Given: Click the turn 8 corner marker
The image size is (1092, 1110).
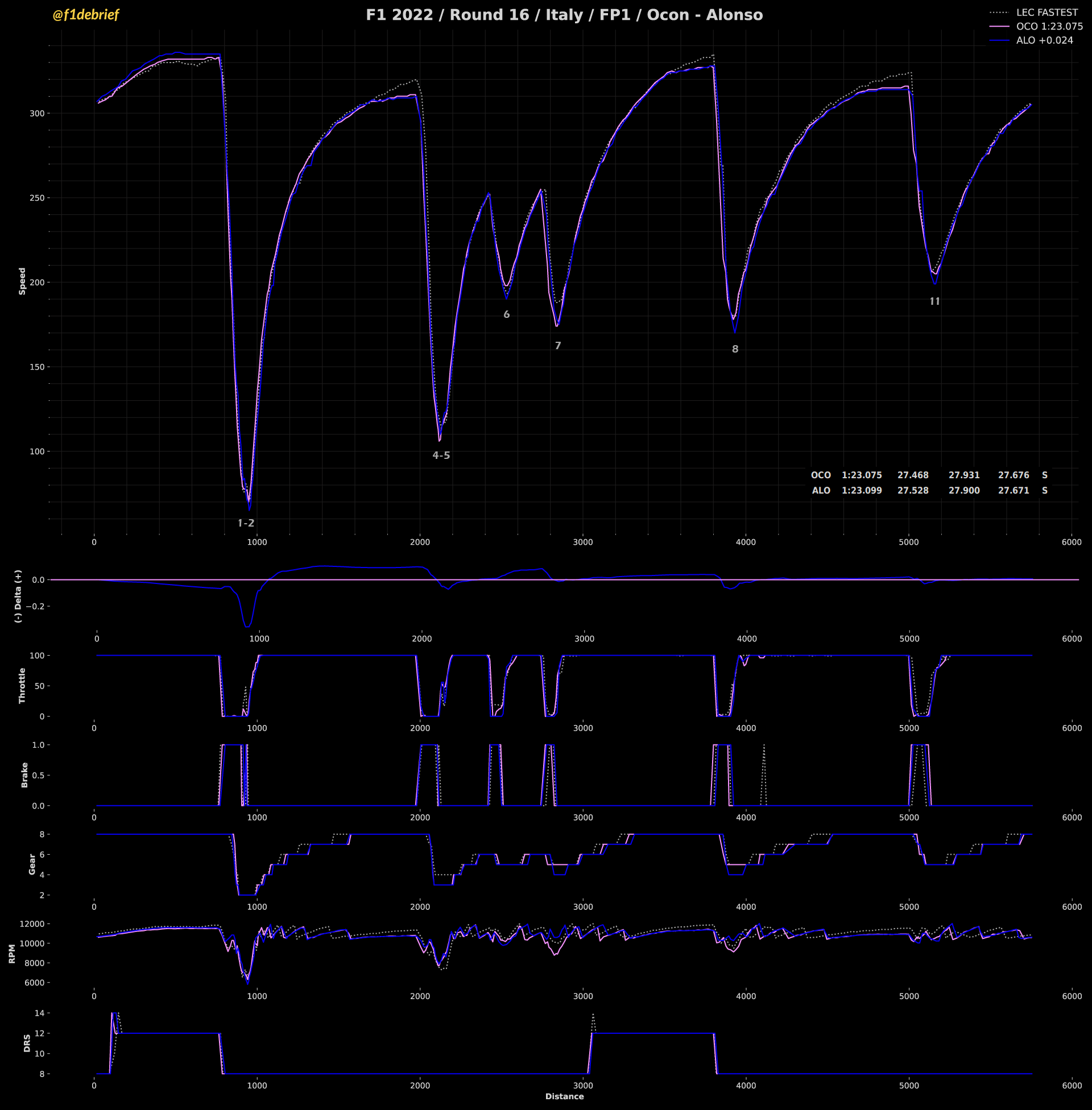Looking at the screenshot, I should (x=735, y=349).
